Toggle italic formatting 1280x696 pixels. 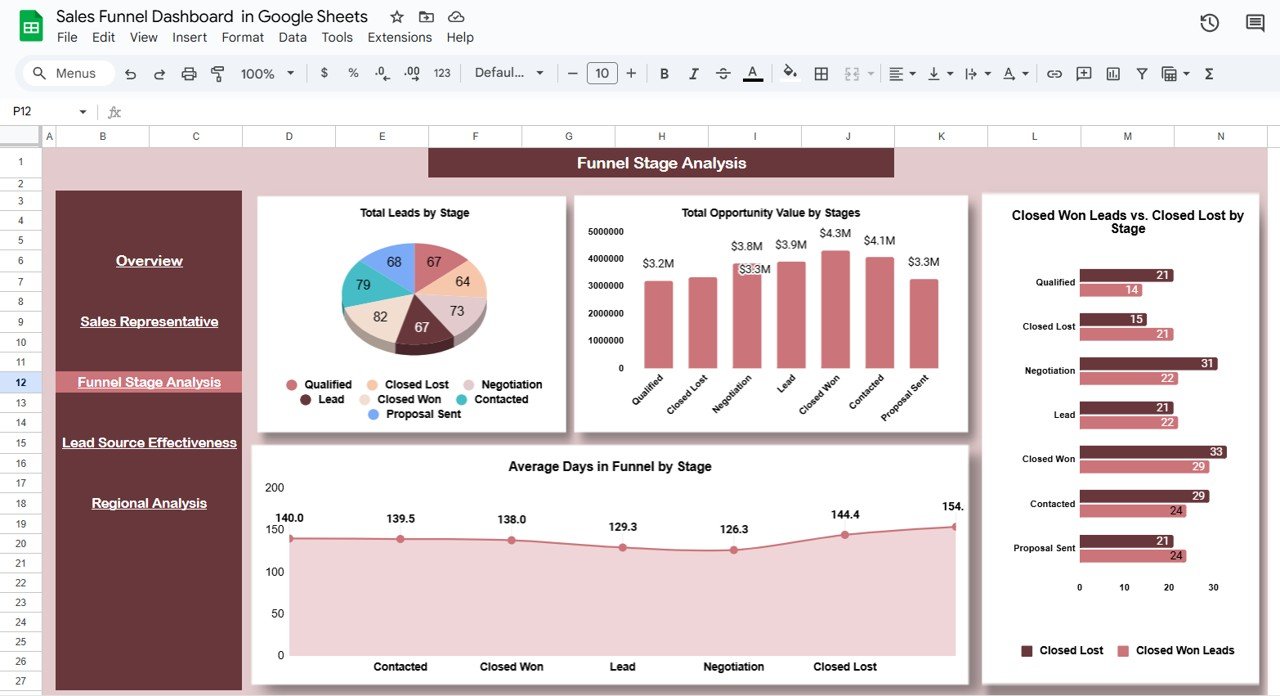[693, 74]
